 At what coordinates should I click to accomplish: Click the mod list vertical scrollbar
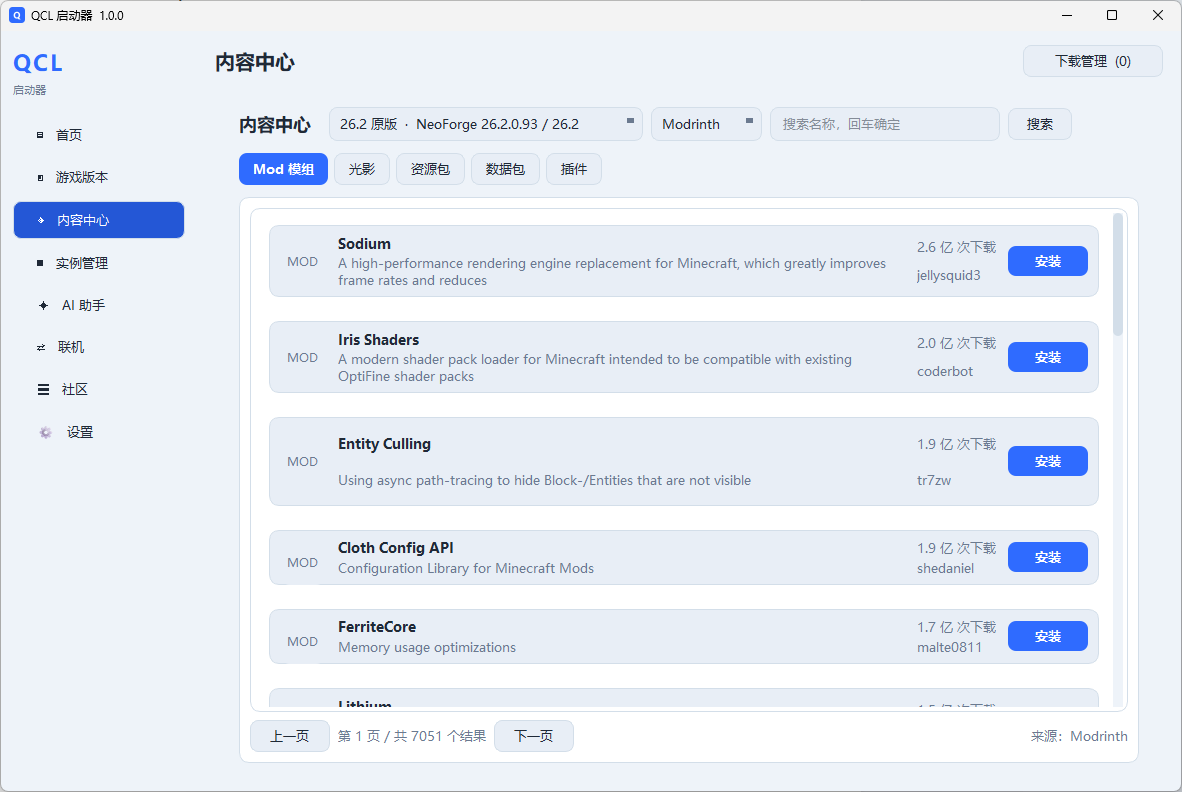tap(1118, 274)
